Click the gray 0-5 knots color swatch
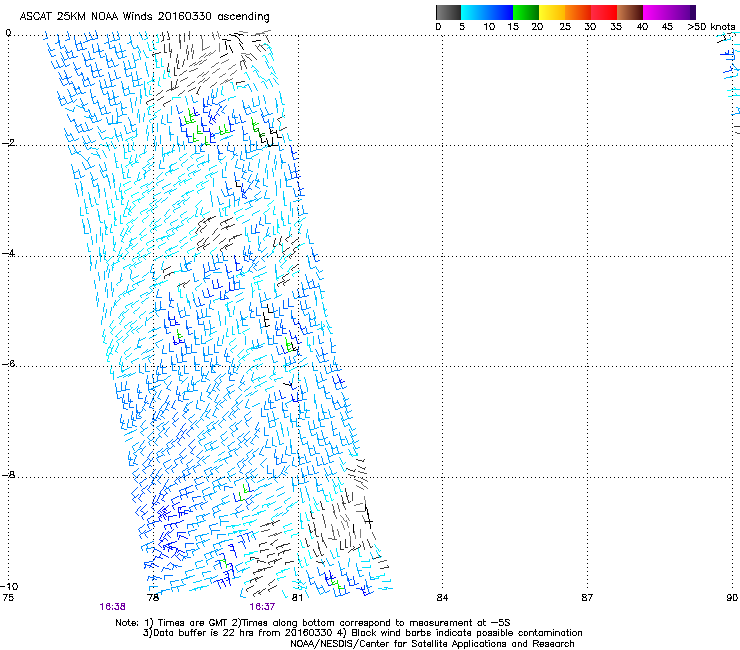Image resolution: width=740 pixels, height=650 pixels. [x=448, y=12]
